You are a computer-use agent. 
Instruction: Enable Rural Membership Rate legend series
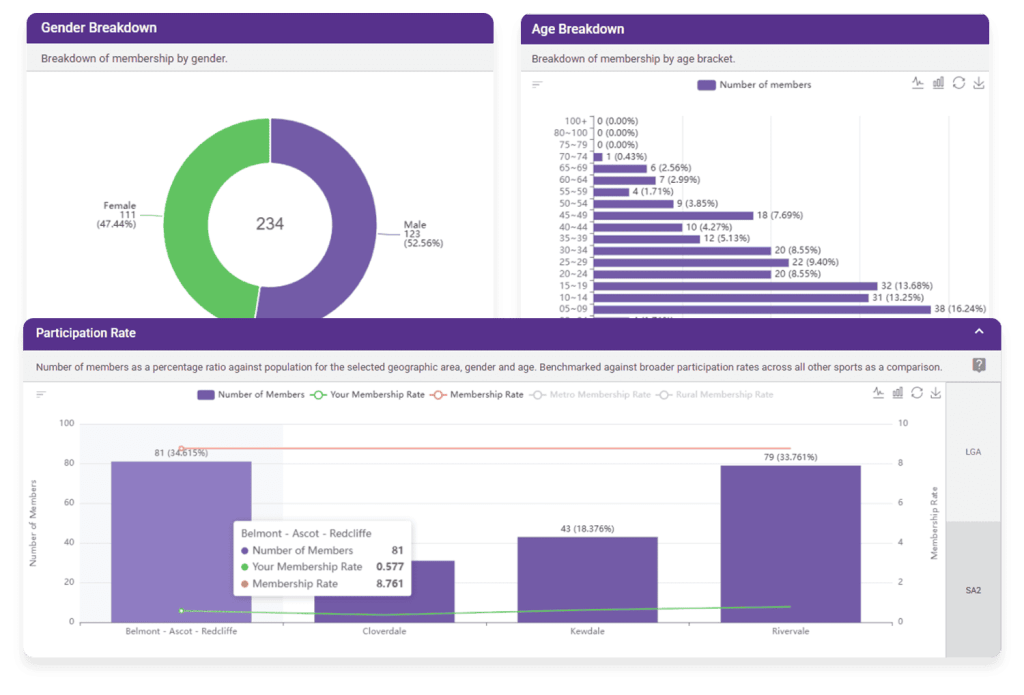(716, 395)
